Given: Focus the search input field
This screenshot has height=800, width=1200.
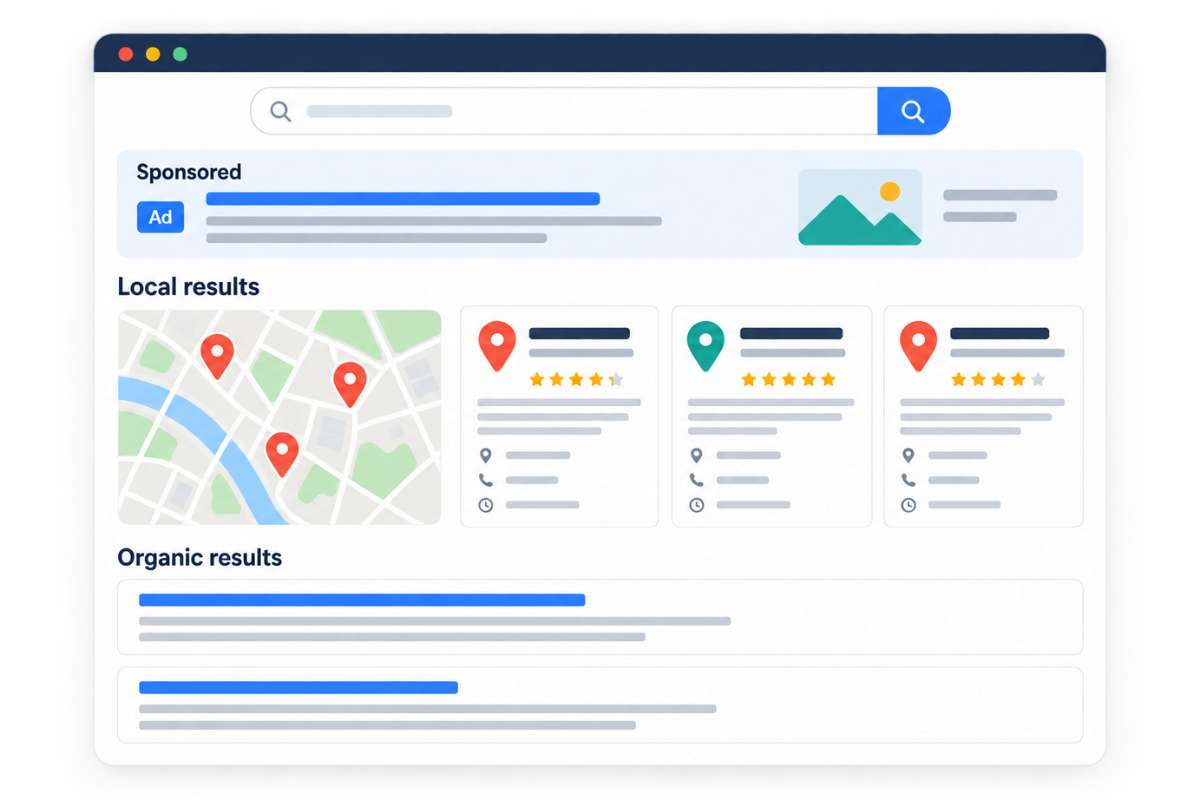Looking at the screenshot, I should pyautogui.click(x=564, y=111).
